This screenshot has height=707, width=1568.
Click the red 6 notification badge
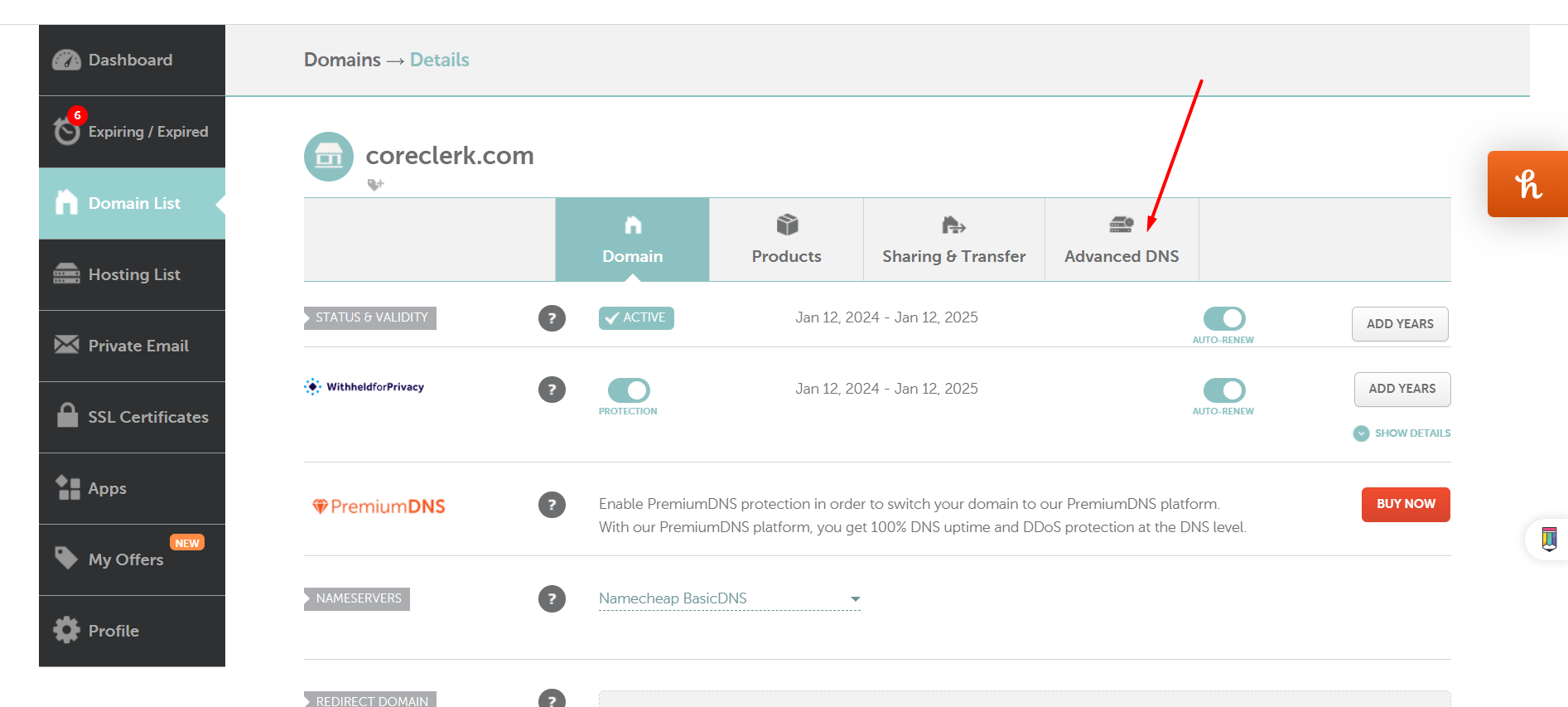[x=77, y=115]
